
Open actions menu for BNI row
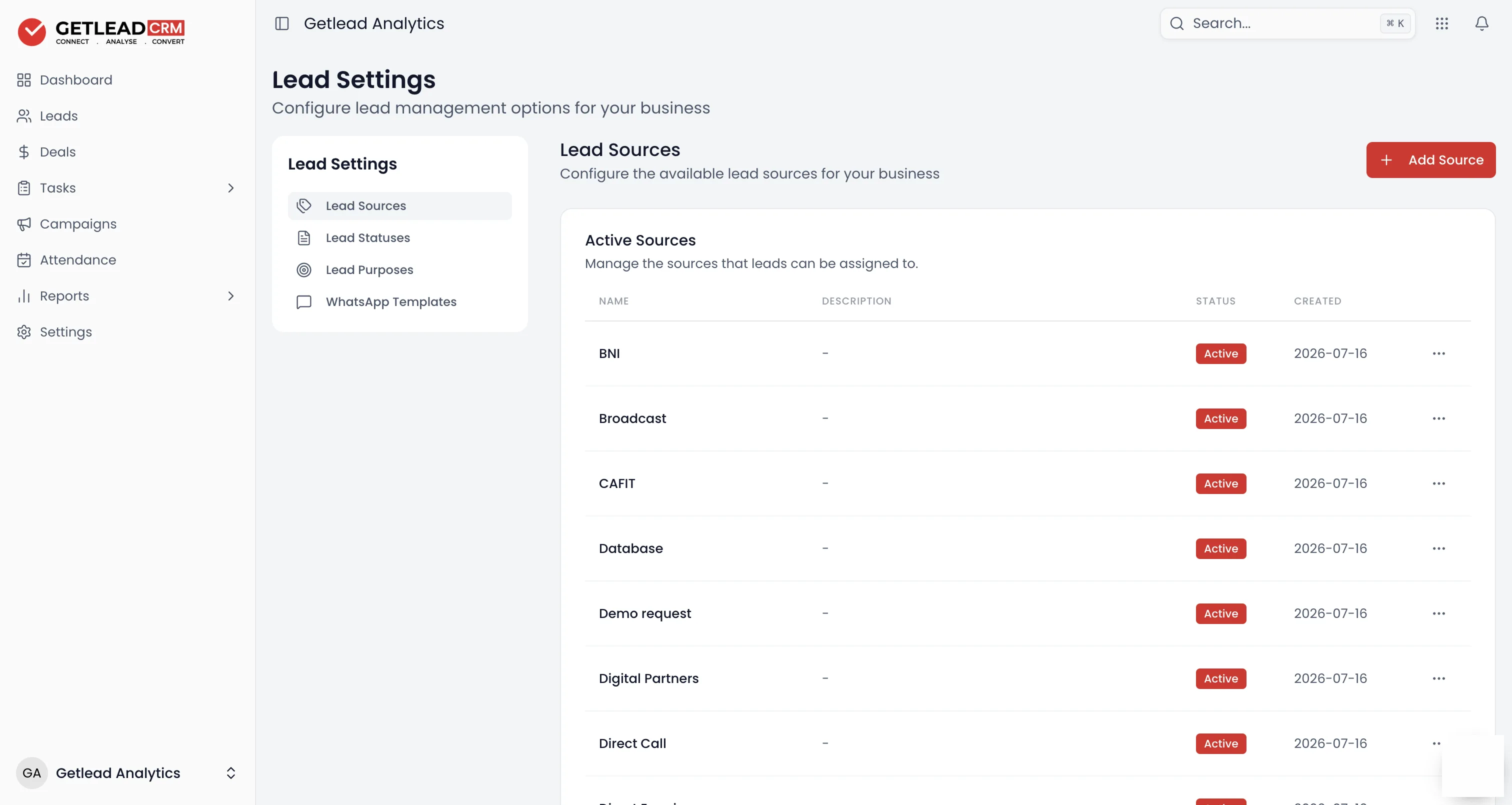tap(1438, 353)
